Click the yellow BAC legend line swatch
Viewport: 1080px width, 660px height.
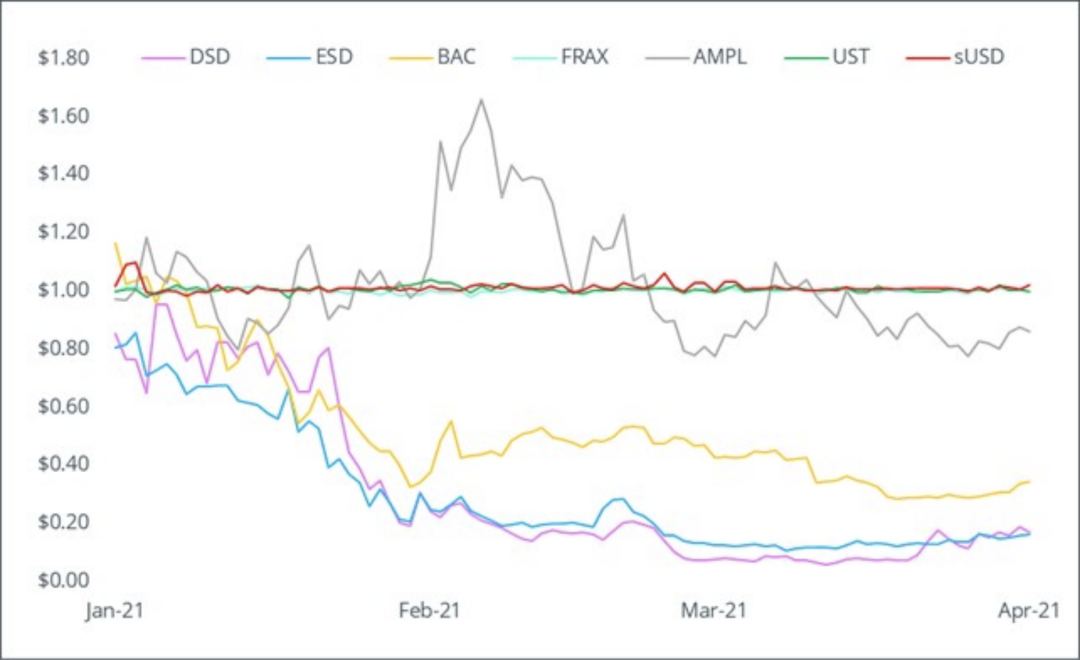(406, 57)
